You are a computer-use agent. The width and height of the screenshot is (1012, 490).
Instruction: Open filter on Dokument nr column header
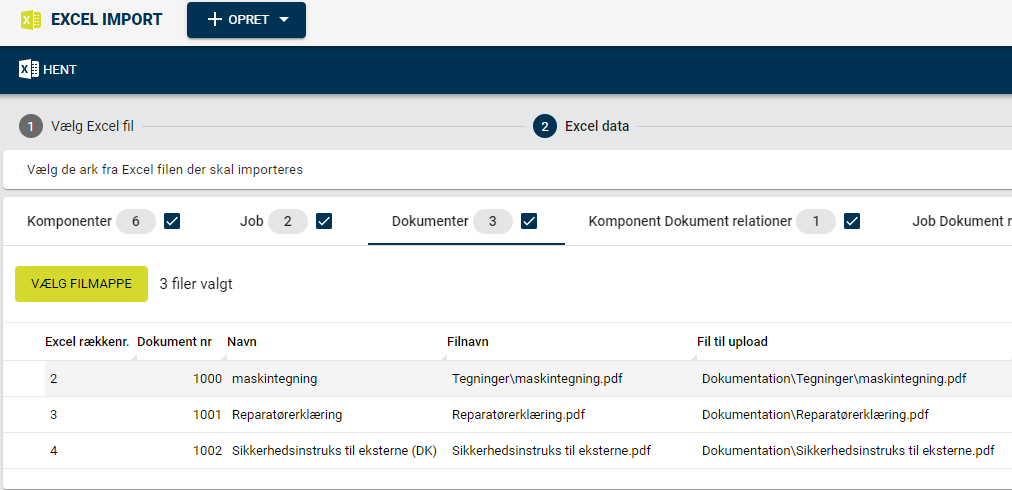click(222, 356)
